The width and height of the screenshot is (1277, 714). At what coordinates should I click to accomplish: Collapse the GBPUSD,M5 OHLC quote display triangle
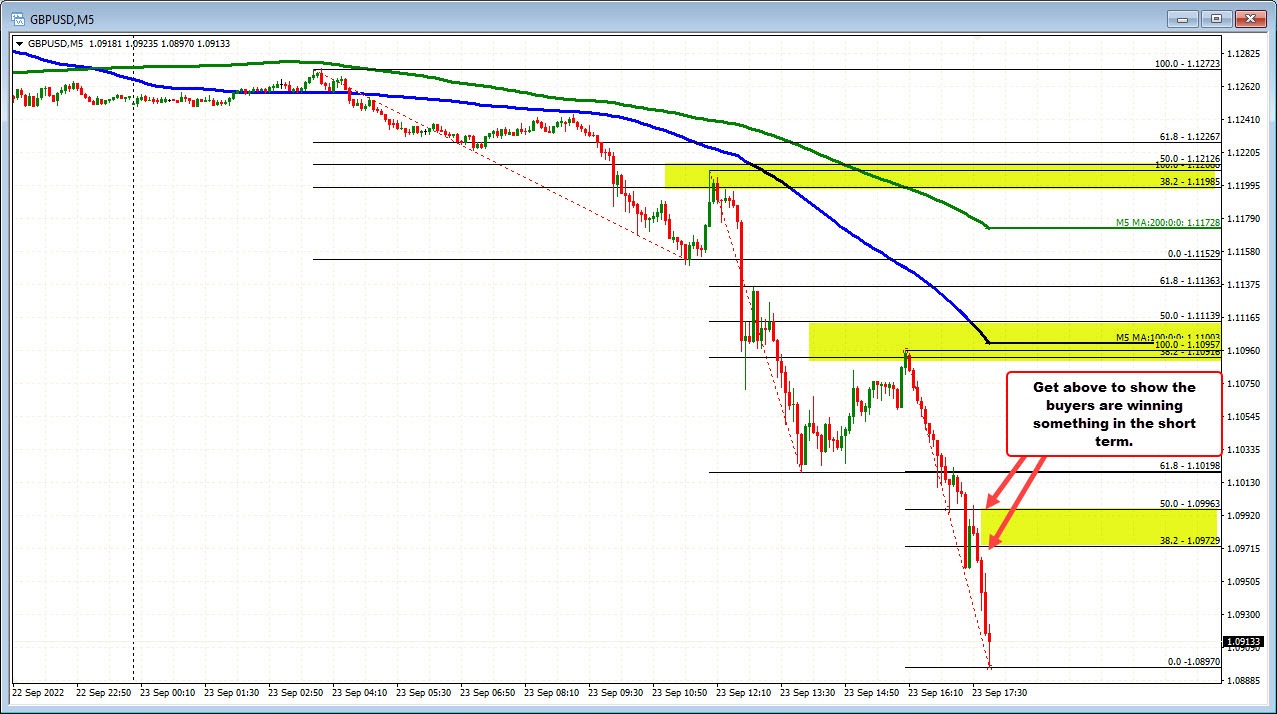pos(20,43)
